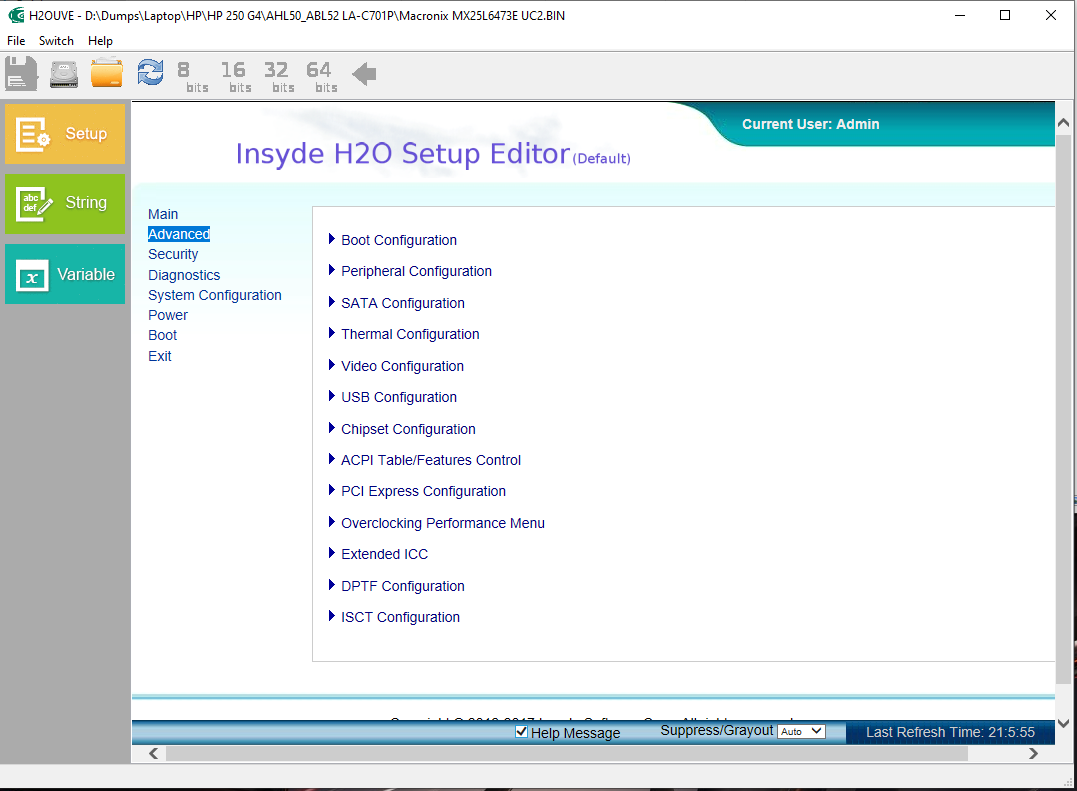Click the hard drive toolbar icon

tap(64, 74)
